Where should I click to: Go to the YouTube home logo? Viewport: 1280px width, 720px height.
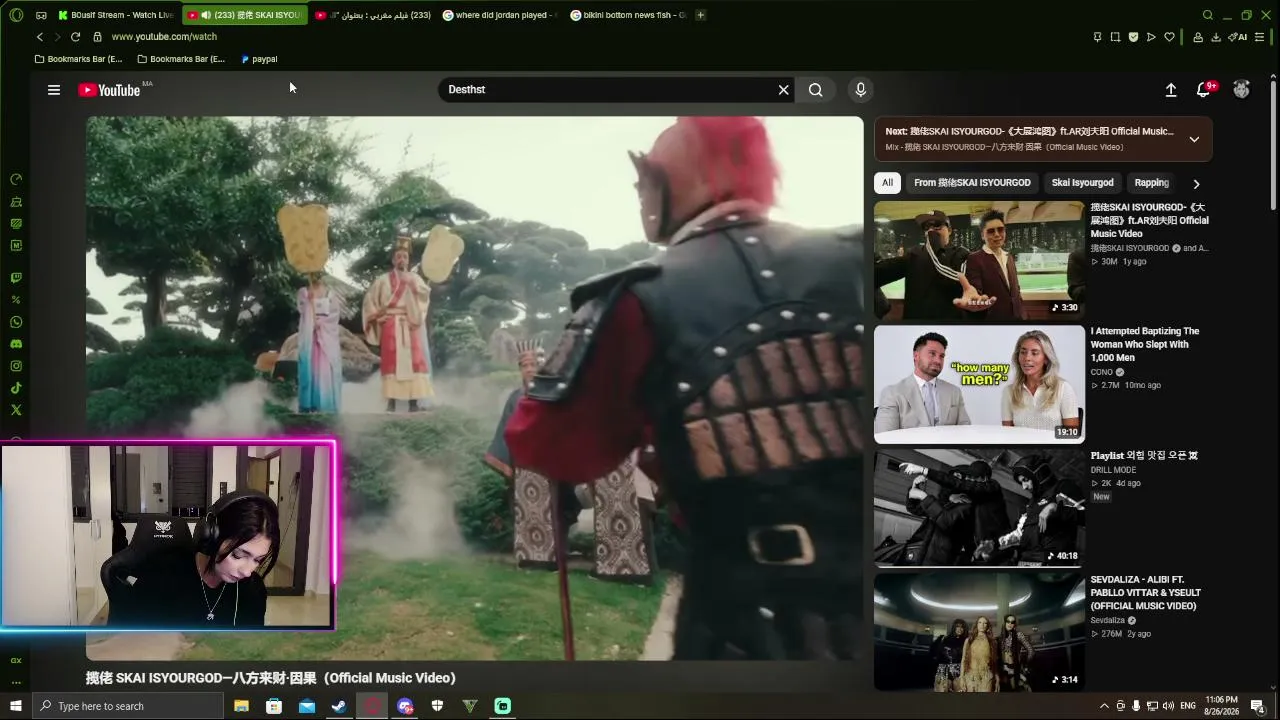pos(110,90)
